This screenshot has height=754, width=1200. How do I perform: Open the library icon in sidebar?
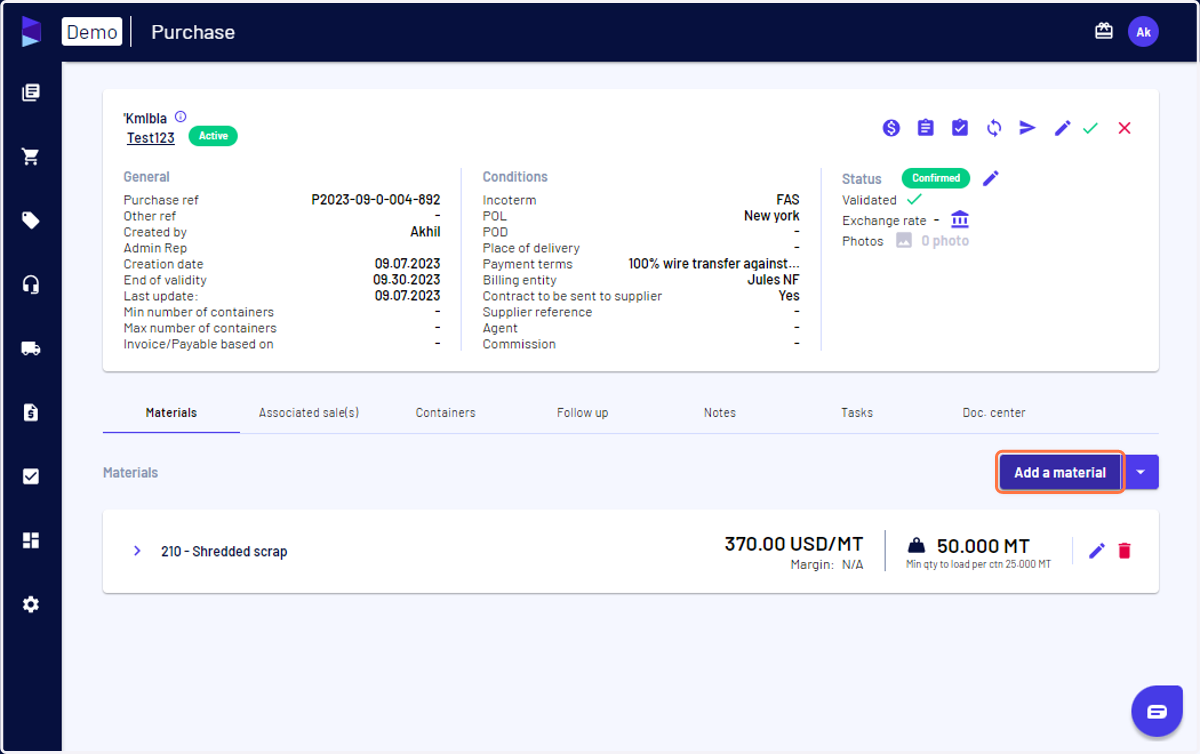coord(31,93)
